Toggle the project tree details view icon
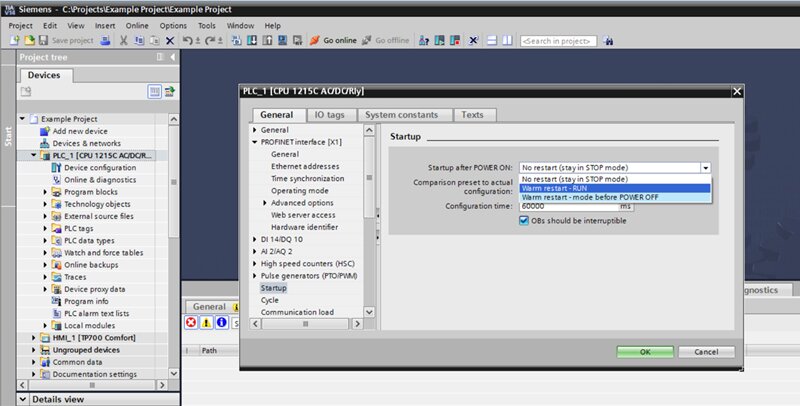800x406 pixels. (155, 91)
